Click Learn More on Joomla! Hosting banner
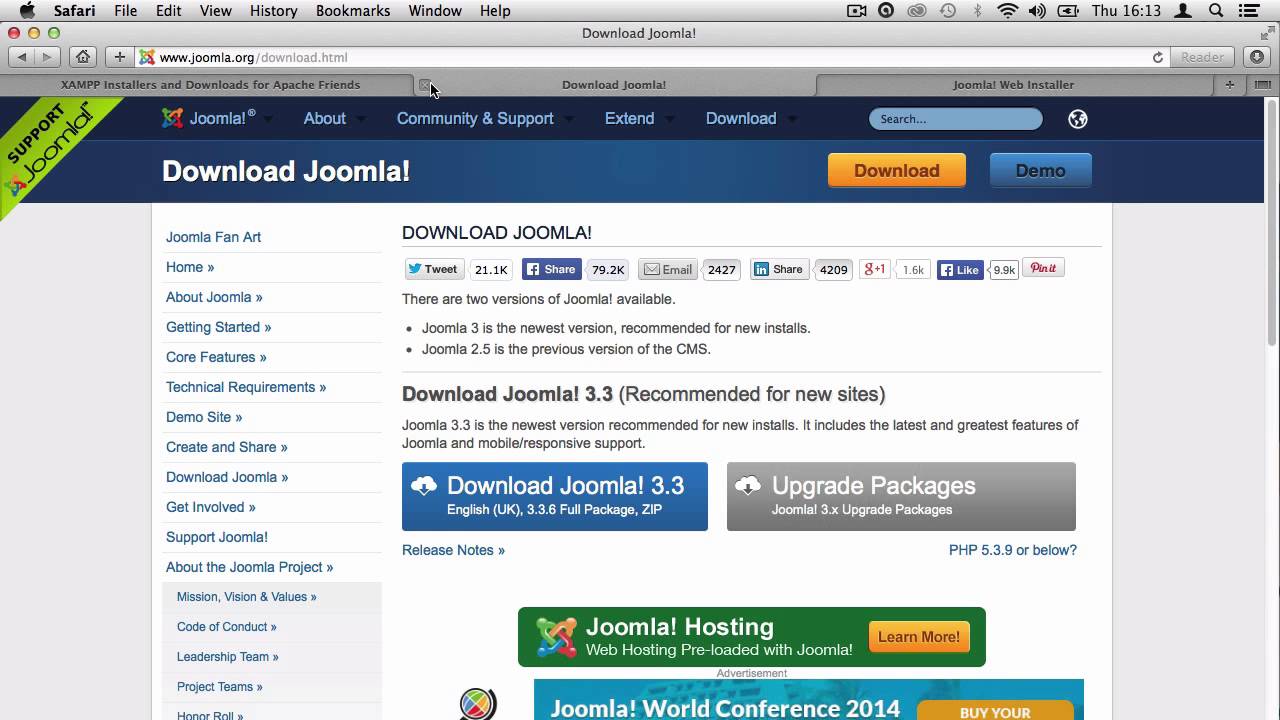This screenshot has width=1280, height=720. click(918, 637)
